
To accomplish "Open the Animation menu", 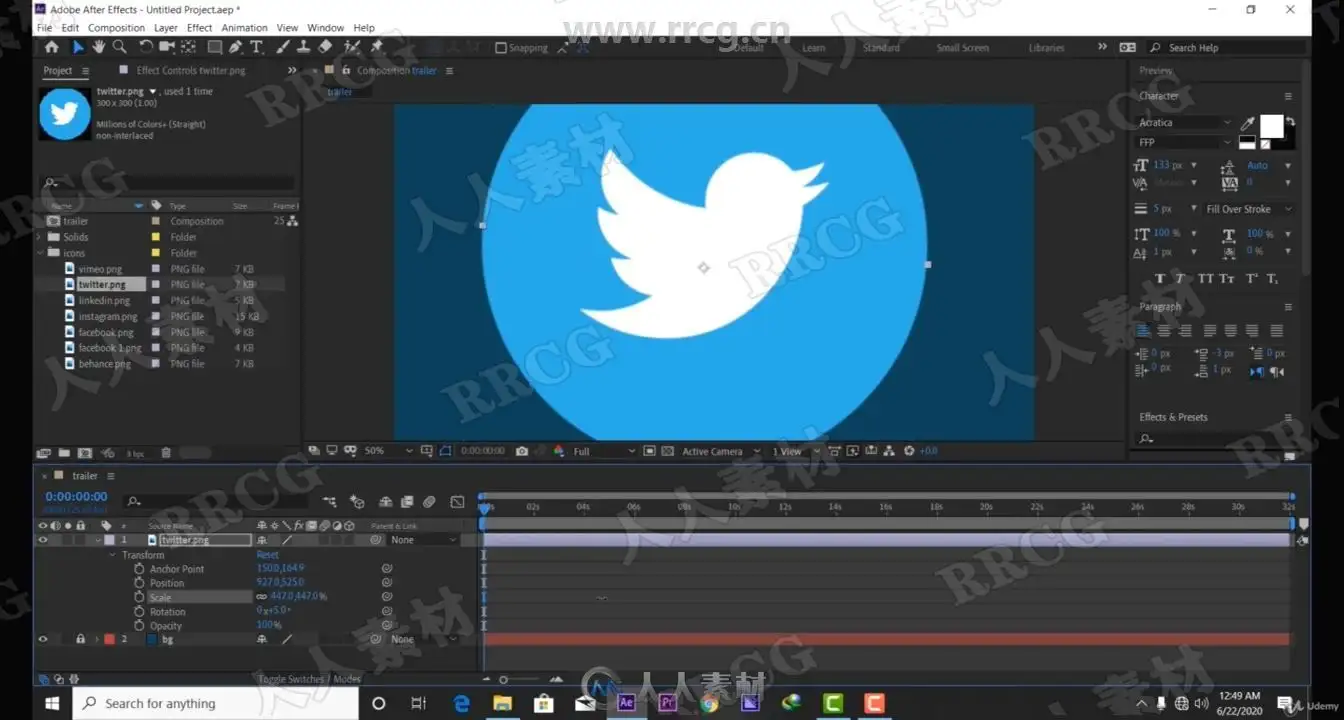I will click(x=245, y=28).
